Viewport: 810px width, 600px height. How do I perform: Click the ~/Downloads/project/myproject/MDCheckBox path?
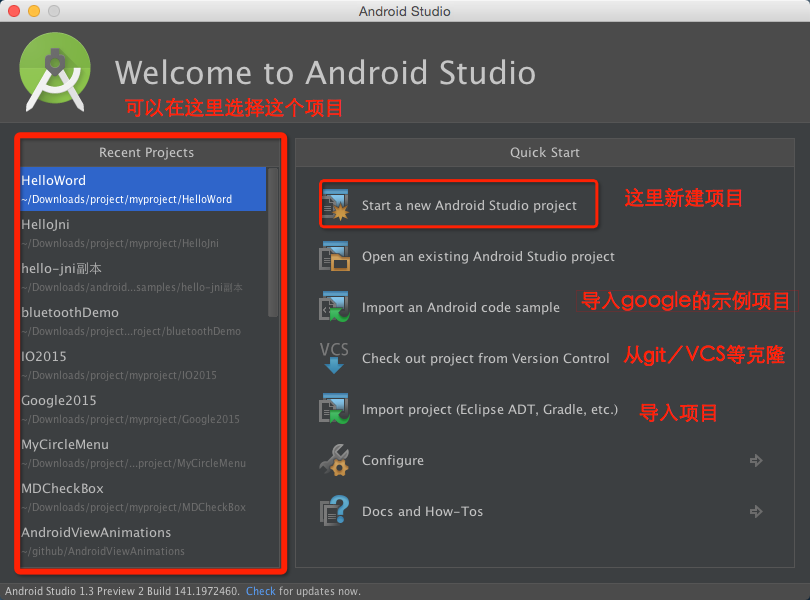(x=133, y=507)
